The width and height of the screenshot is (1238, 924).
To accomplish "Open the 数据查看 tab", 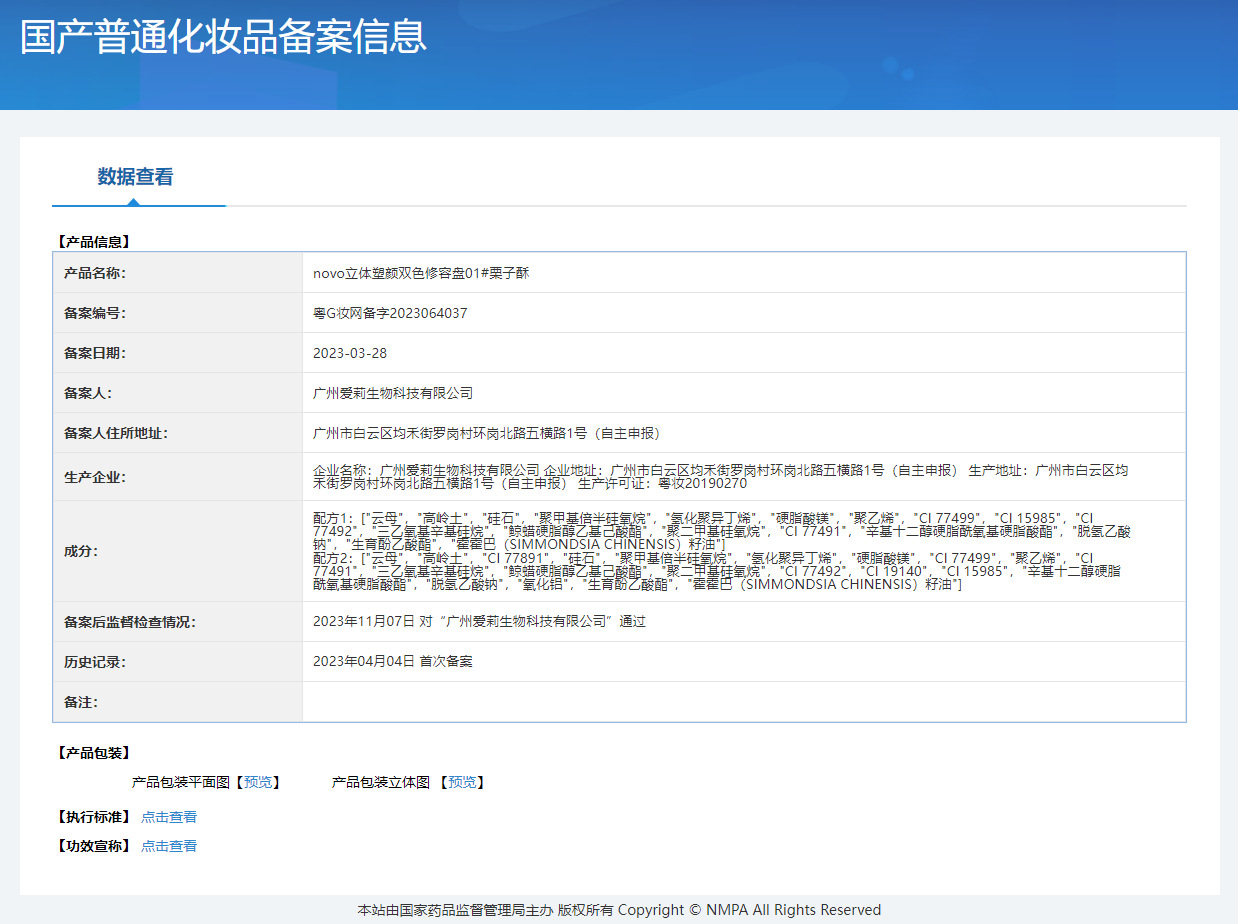I will [x=136, y=177].
